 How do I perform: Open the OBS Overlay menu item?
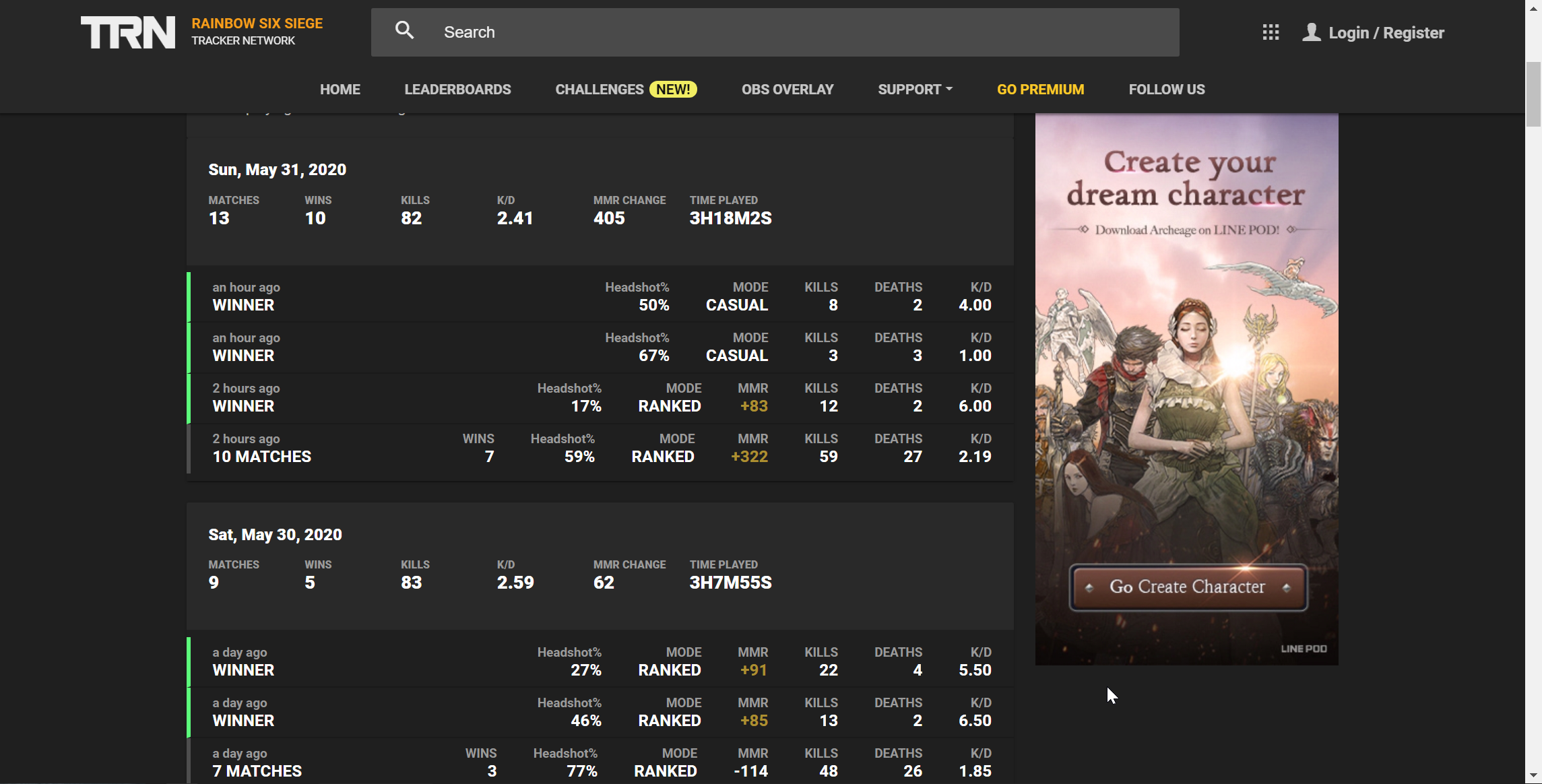coord(787,90)
